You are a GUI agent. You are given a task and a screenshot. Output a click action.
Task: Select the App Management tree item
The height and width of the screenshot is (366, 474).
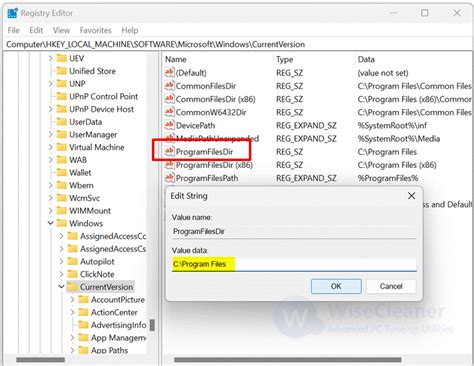(118, 337)
